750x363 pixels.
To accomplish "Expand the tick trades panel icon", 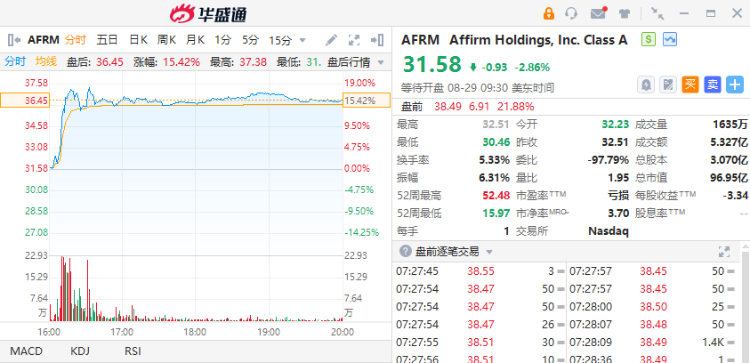I will point(724,252).
